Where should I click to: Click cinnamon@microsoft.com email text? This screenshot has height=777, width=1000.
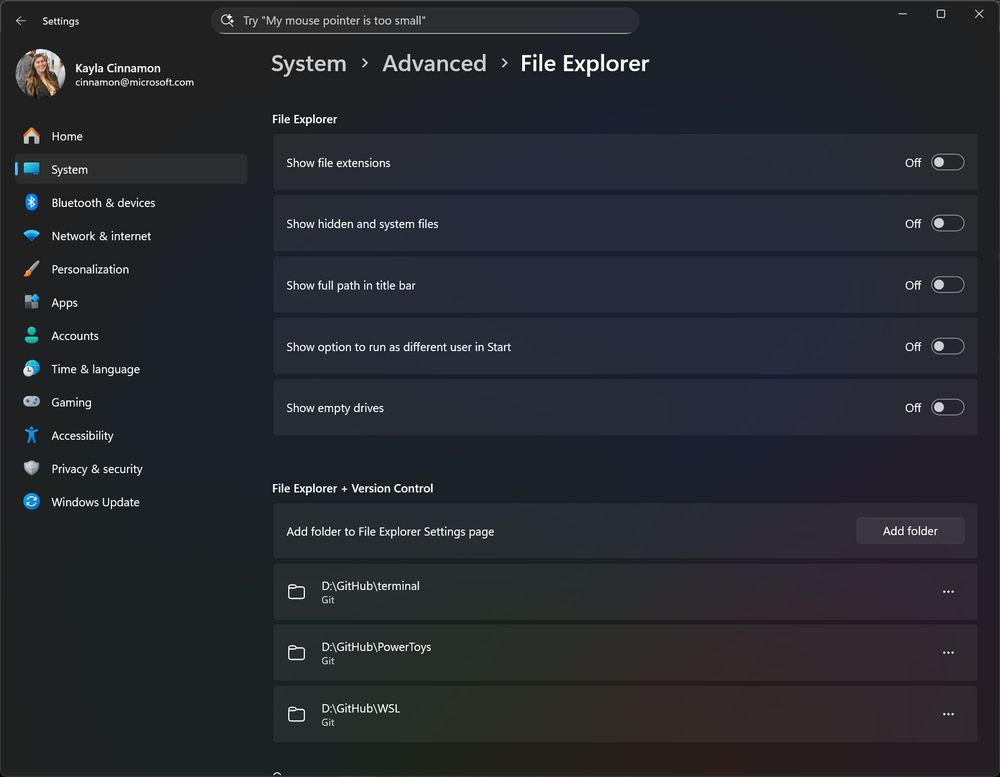pyautogui.click(x=135, y=82)
